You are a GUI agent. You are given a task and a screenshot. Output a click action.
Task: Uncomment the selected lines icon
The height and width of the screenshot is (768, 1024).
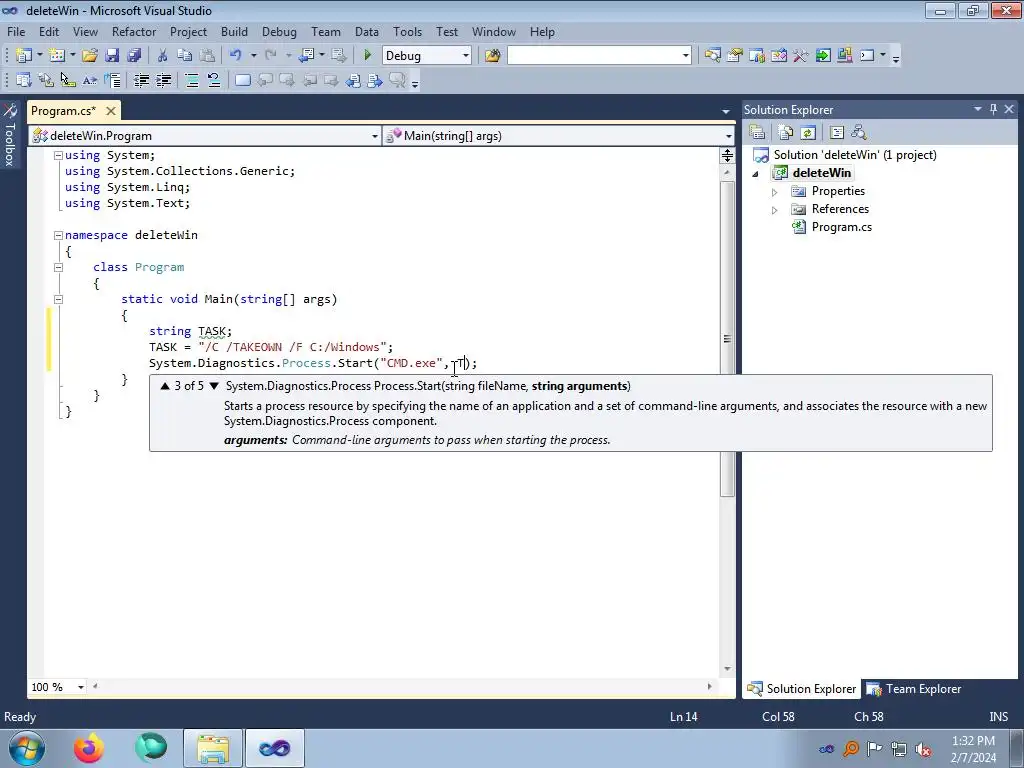point(214,80)
